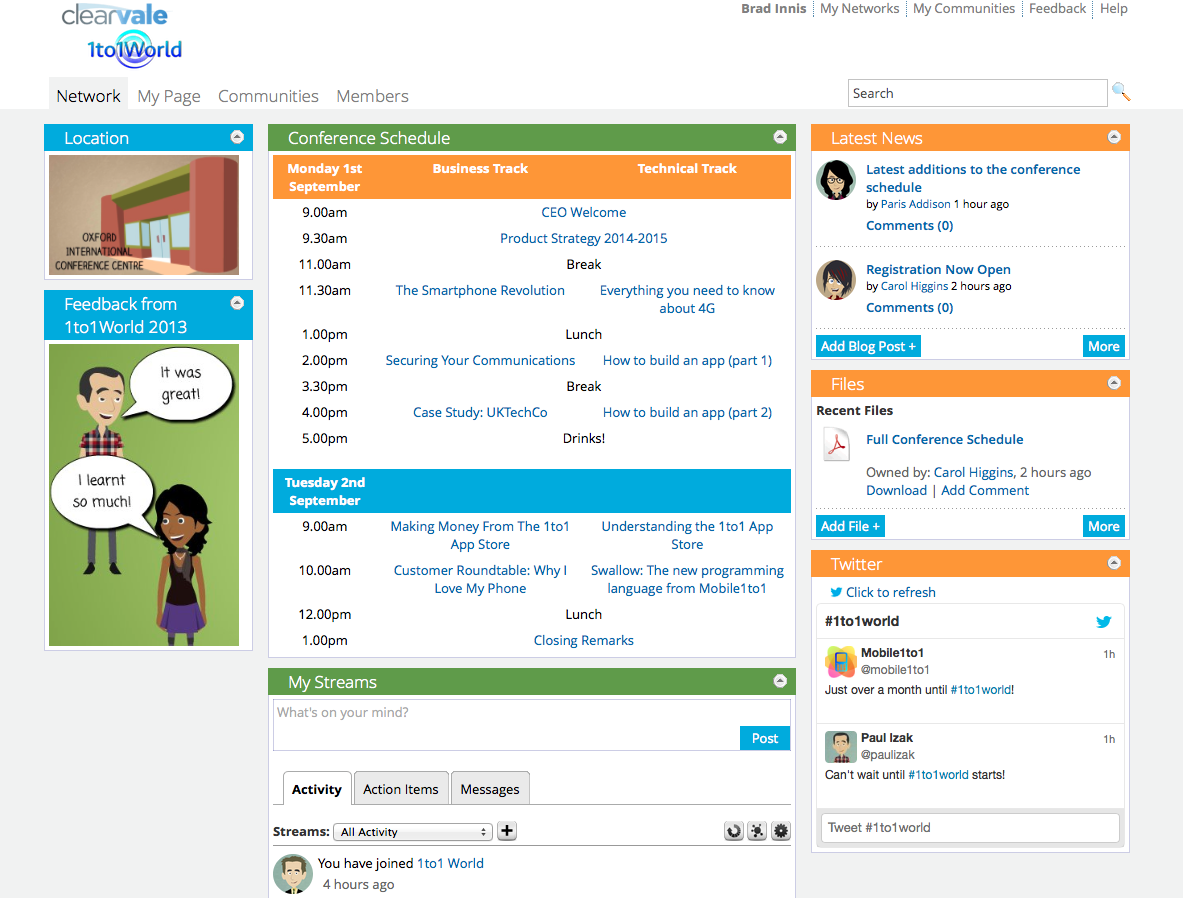The height and width of the screenshot is (898, 1183).
Task: Click Add File + button
Action: pyautogui.click(x=850, y=526)
